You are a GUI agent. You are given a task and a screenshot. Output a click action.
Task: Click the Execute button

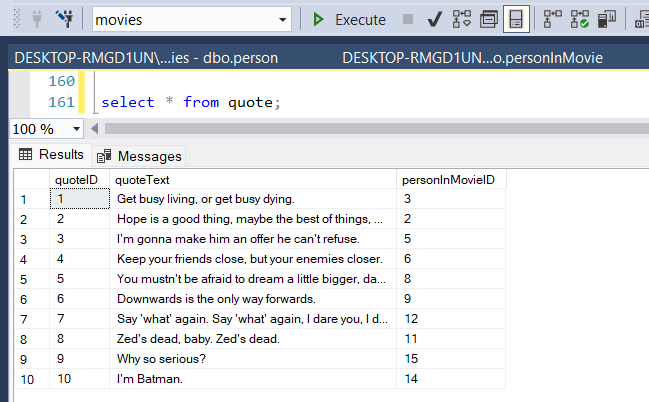pos(349,19)
